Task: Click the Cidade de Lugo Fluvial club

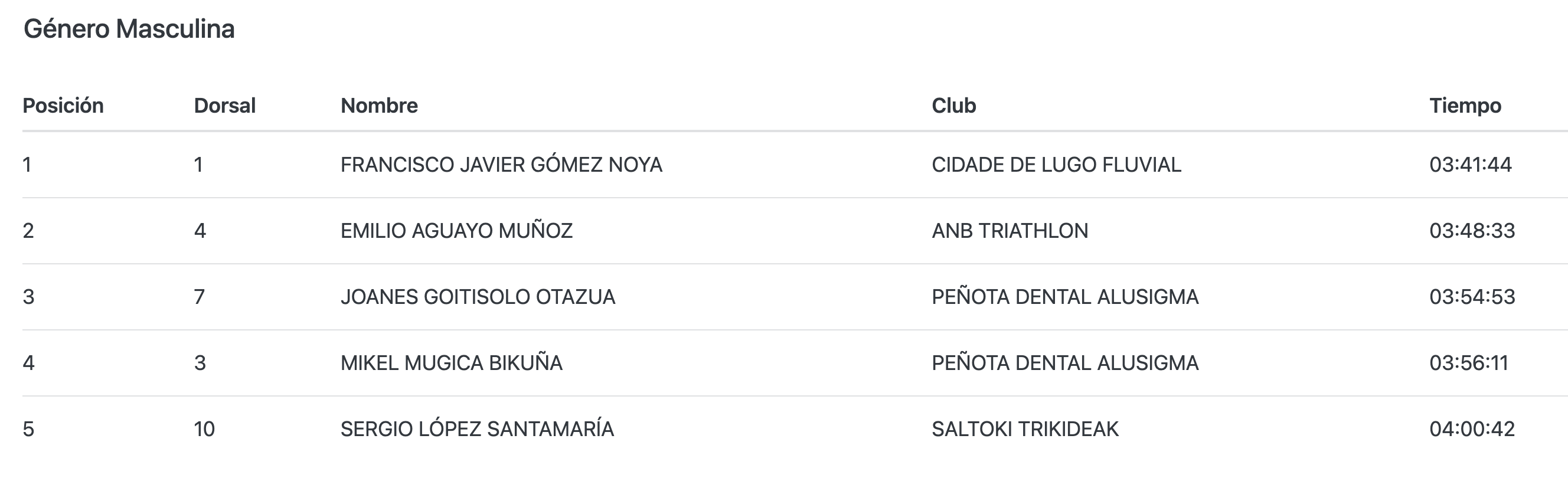Action: pos(1056,165)
